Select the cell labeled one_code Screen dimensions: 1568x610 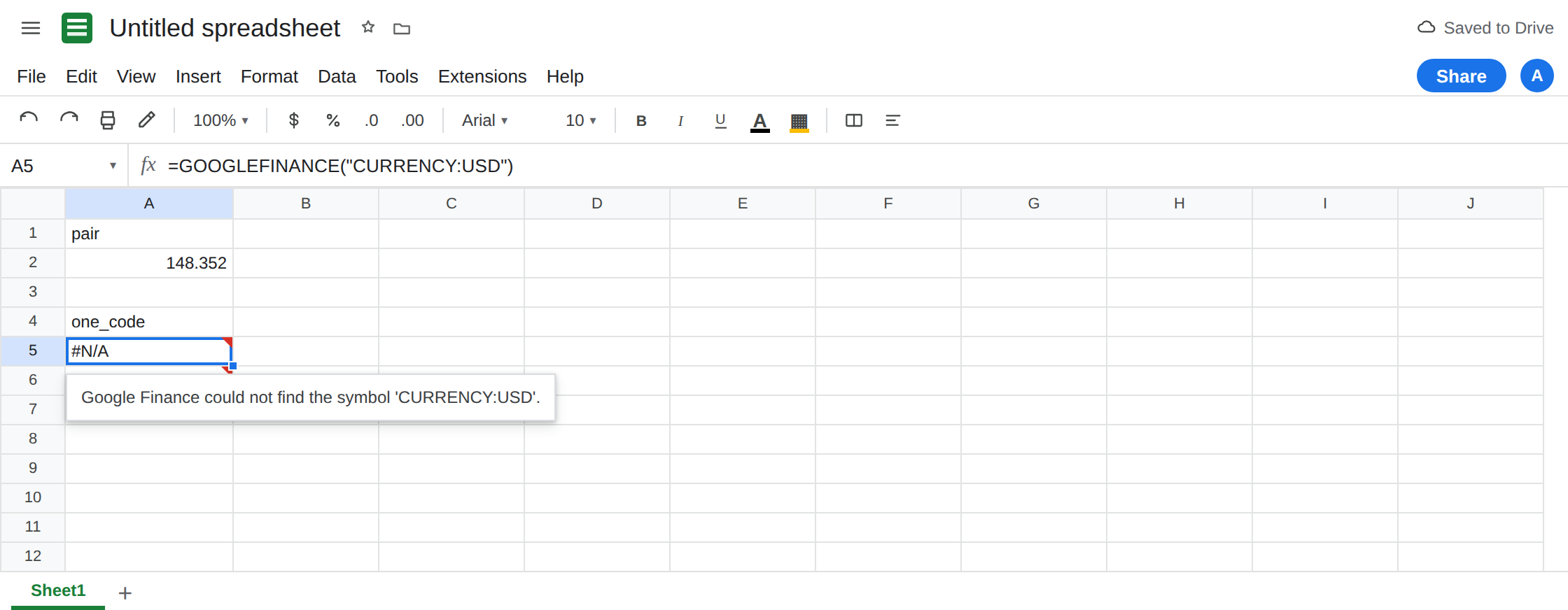(149, 322)
